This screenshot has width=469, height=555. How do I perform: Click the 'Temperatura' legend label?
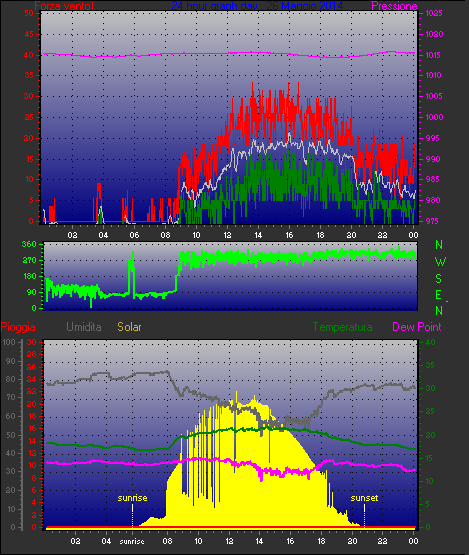342,327
